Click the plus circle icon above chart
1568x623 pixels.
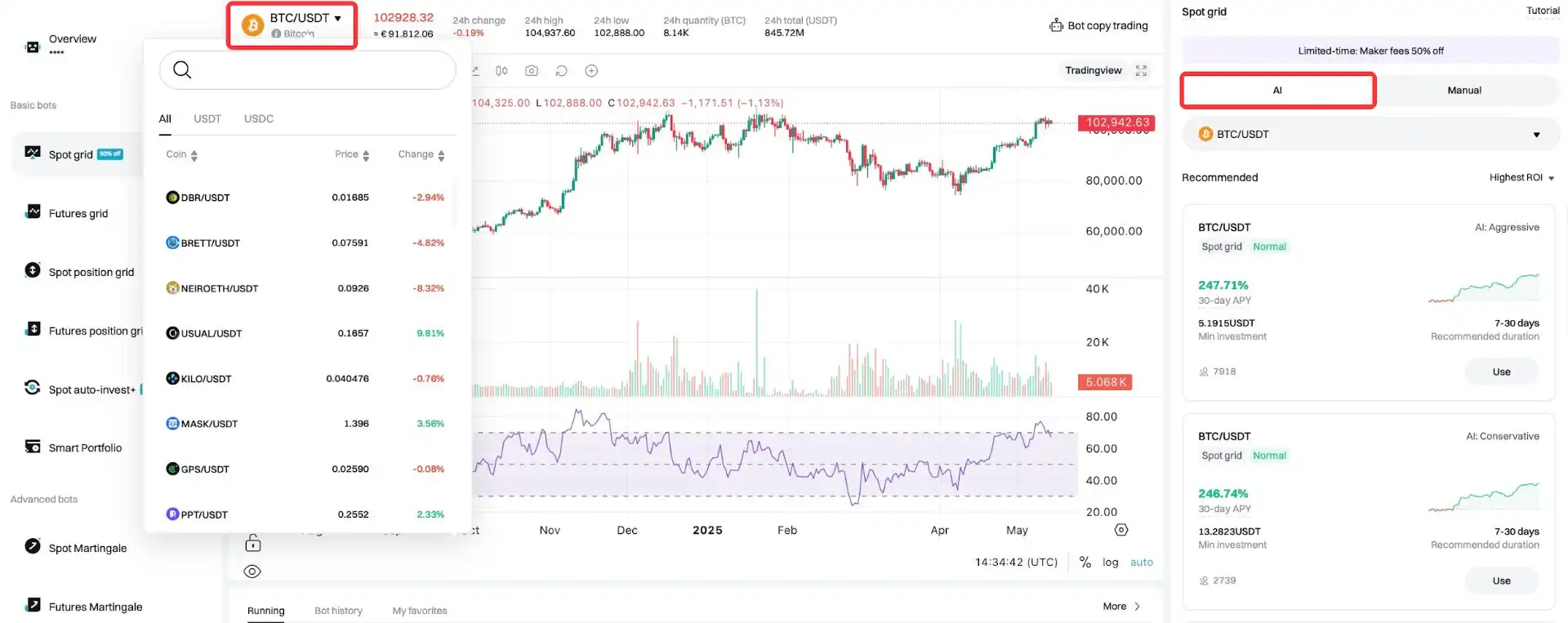pyautogui.click(x=591, y=71)
